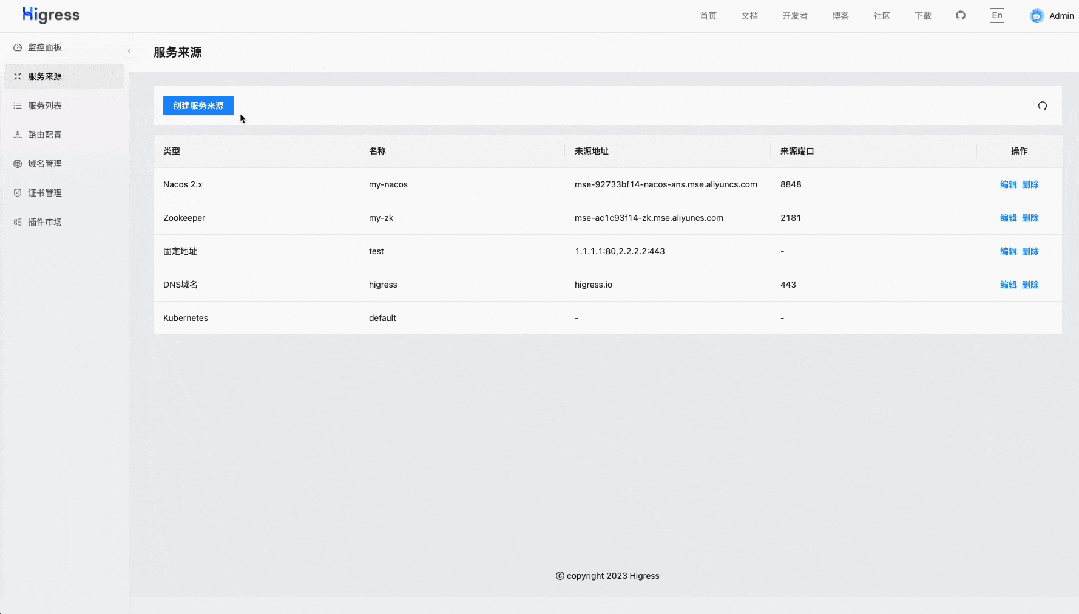Click the 创建服务来源 create button
This screenshot has height=614, width=1079.
click(198, 105)
